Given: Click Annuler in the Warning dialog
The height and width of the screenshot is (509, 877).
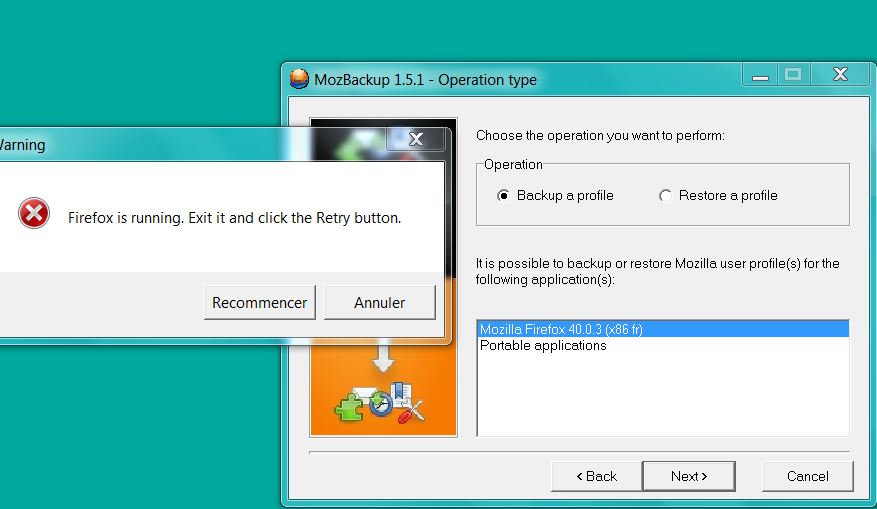Looking at the screenshot, I should 379,303.
